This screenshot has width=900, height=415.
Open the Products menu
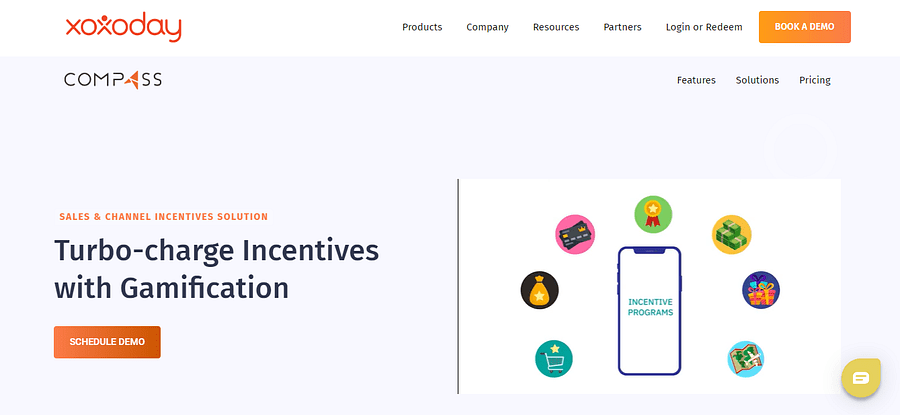pos(422,27)
